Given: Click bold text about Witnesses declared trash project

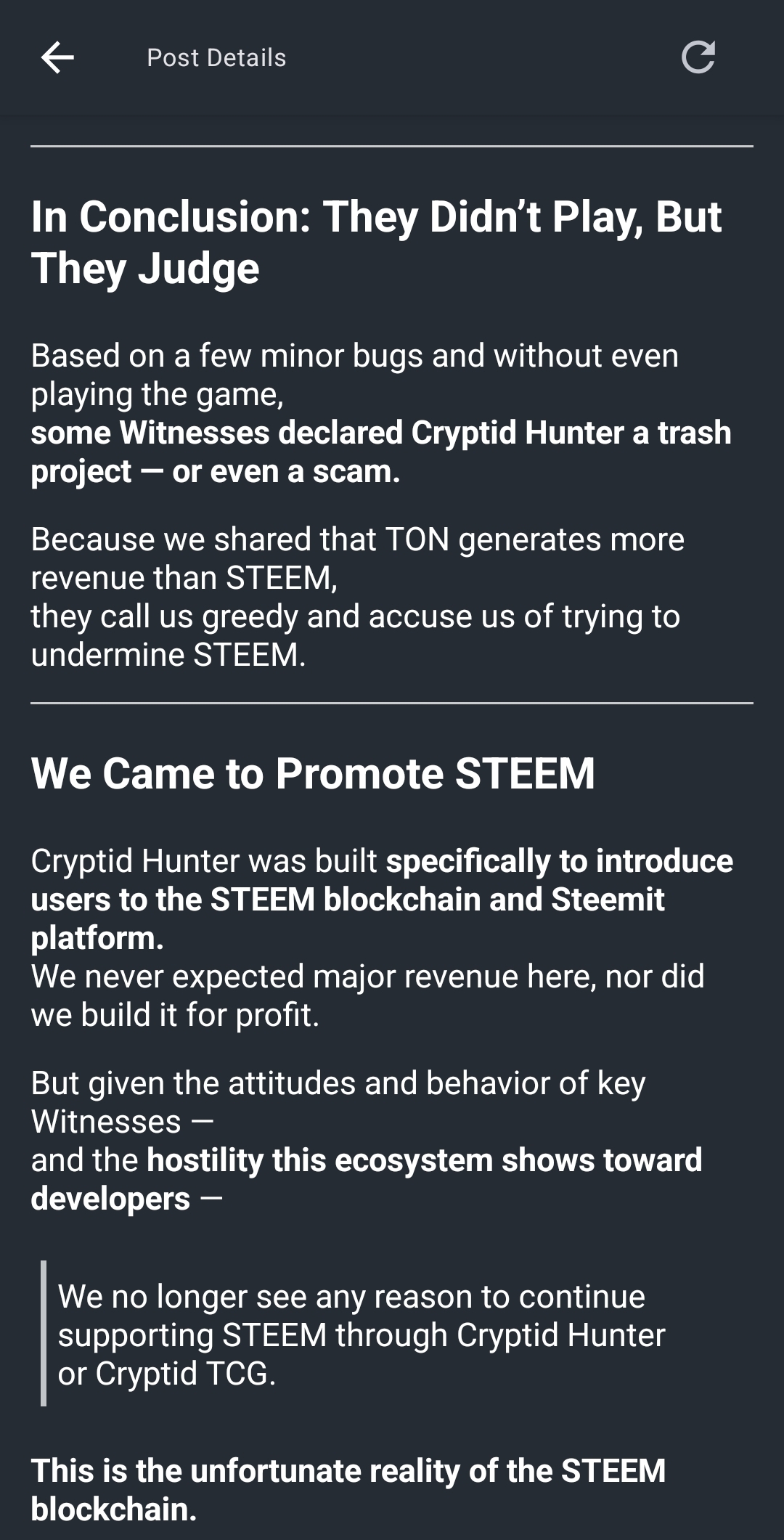Looking at the screenshot, I should point(381,452).
